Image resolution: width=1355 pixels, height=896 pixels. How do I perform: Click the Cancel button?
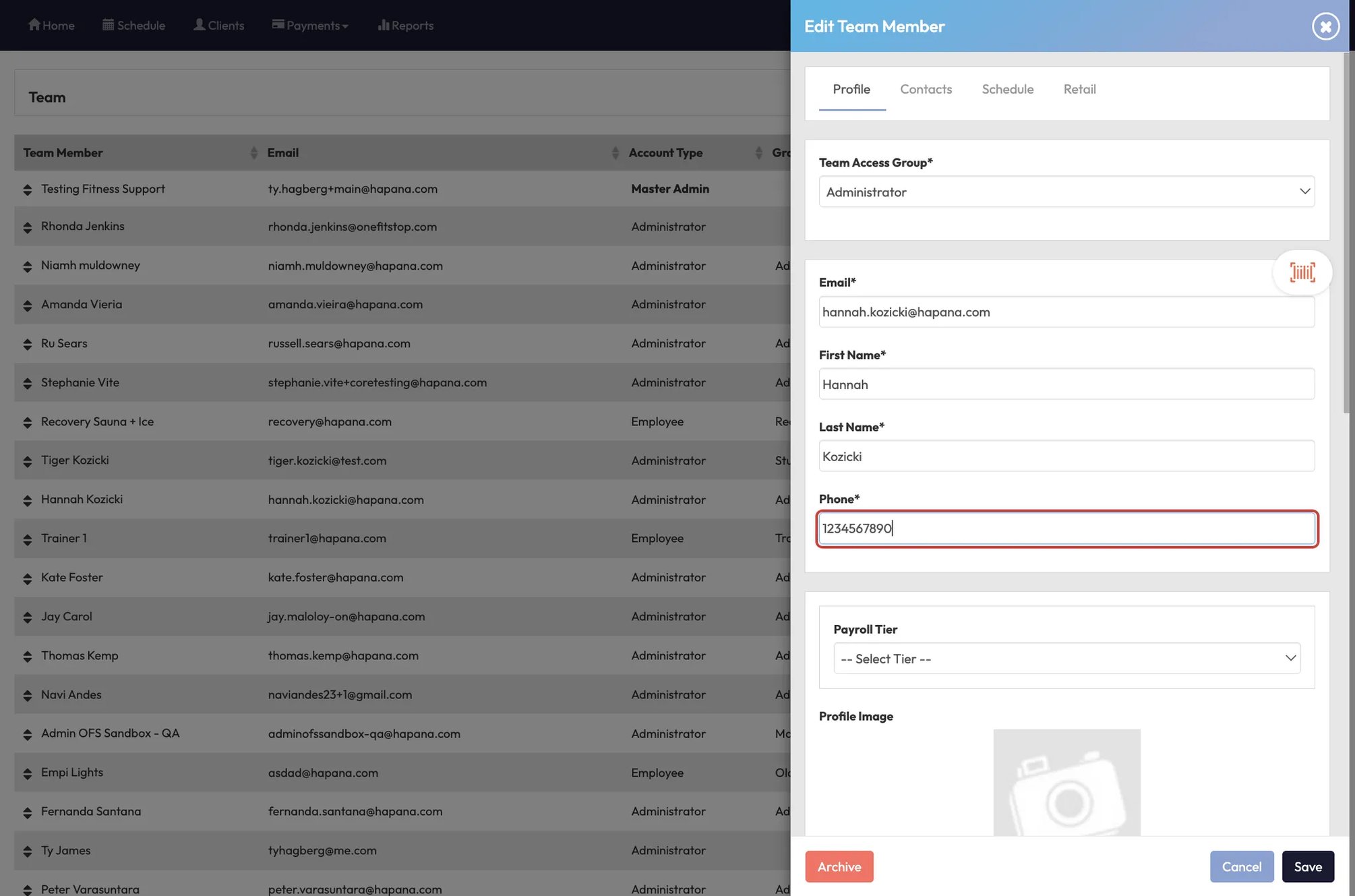tap(1241, 866)
